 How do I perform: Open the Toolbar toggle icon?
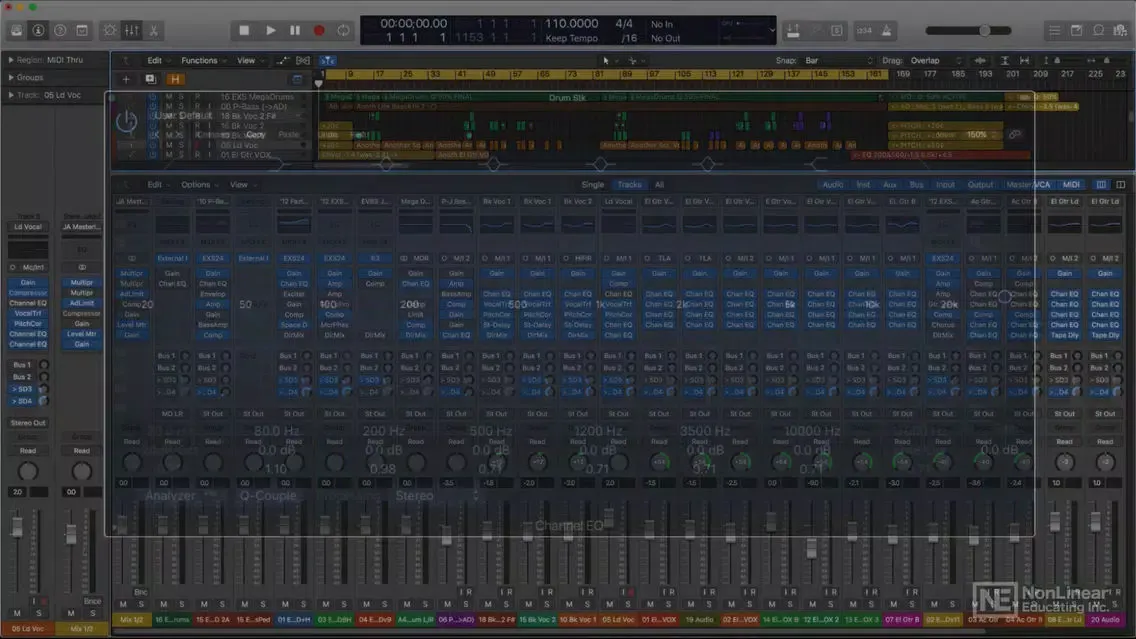tap(82, 30)
